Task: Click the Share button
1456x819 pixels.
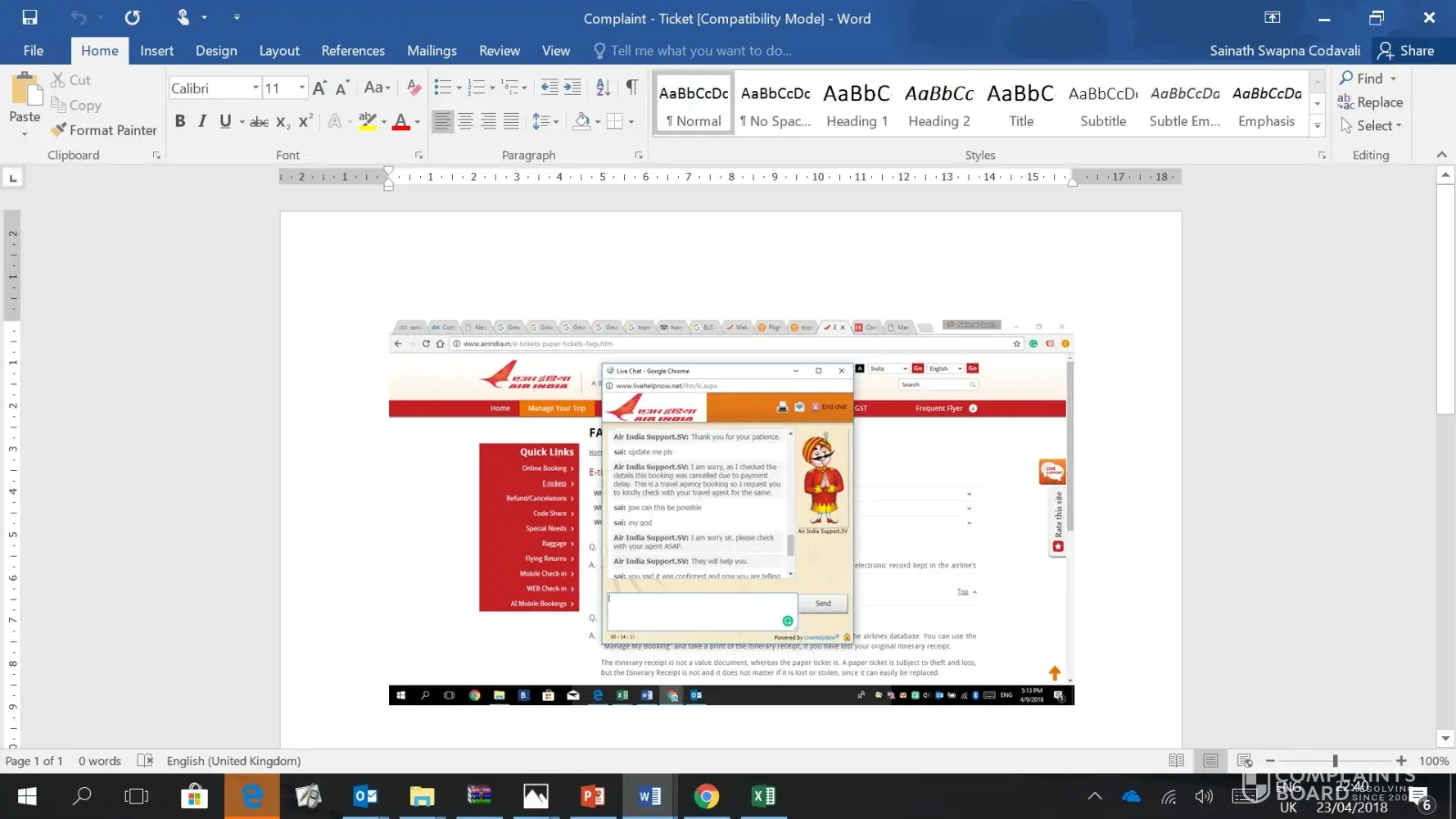Action: click(1406, 51)
